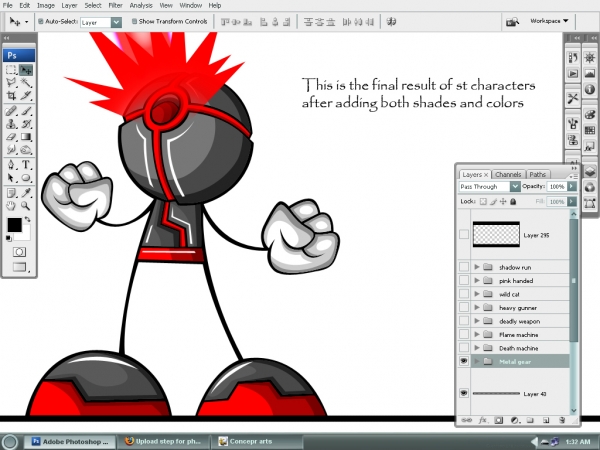600x450 pixels.
Task: Open the Pass Through blend mode dropdown
Action: [x=515, y=186]
